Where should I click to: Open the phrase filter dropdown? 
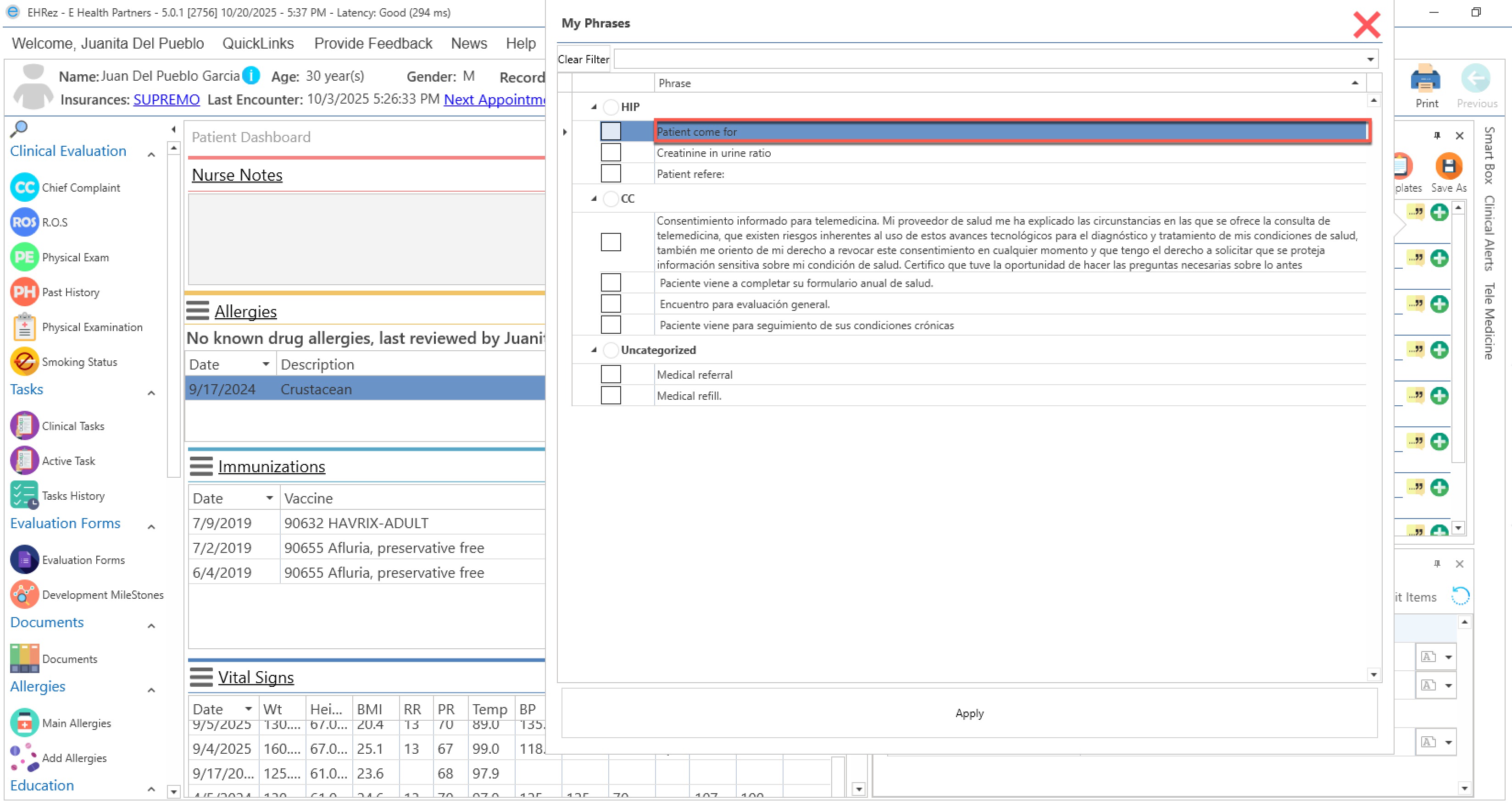(x=1369, y=59)
